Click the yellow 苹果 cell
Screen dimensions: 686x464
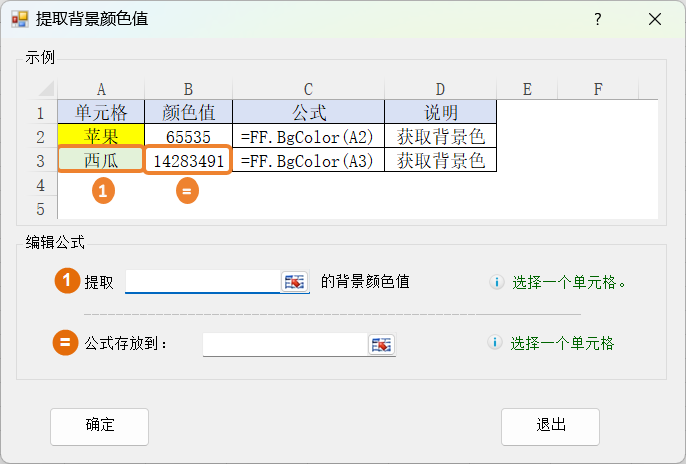click(100, 136)
